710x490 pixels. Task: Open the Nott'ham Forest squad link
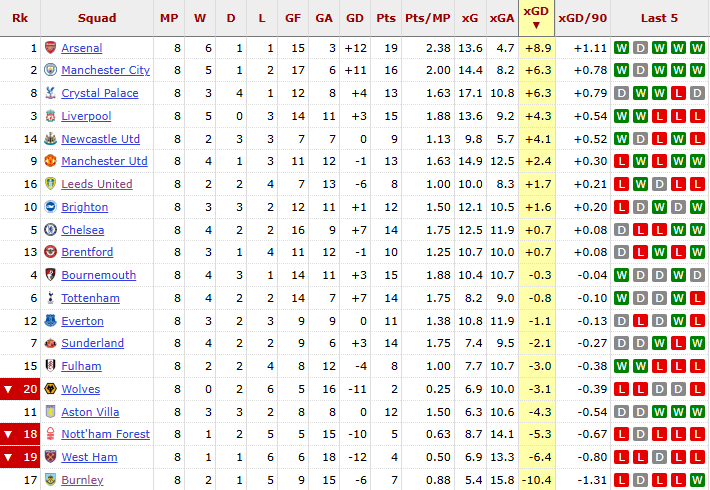105,434
